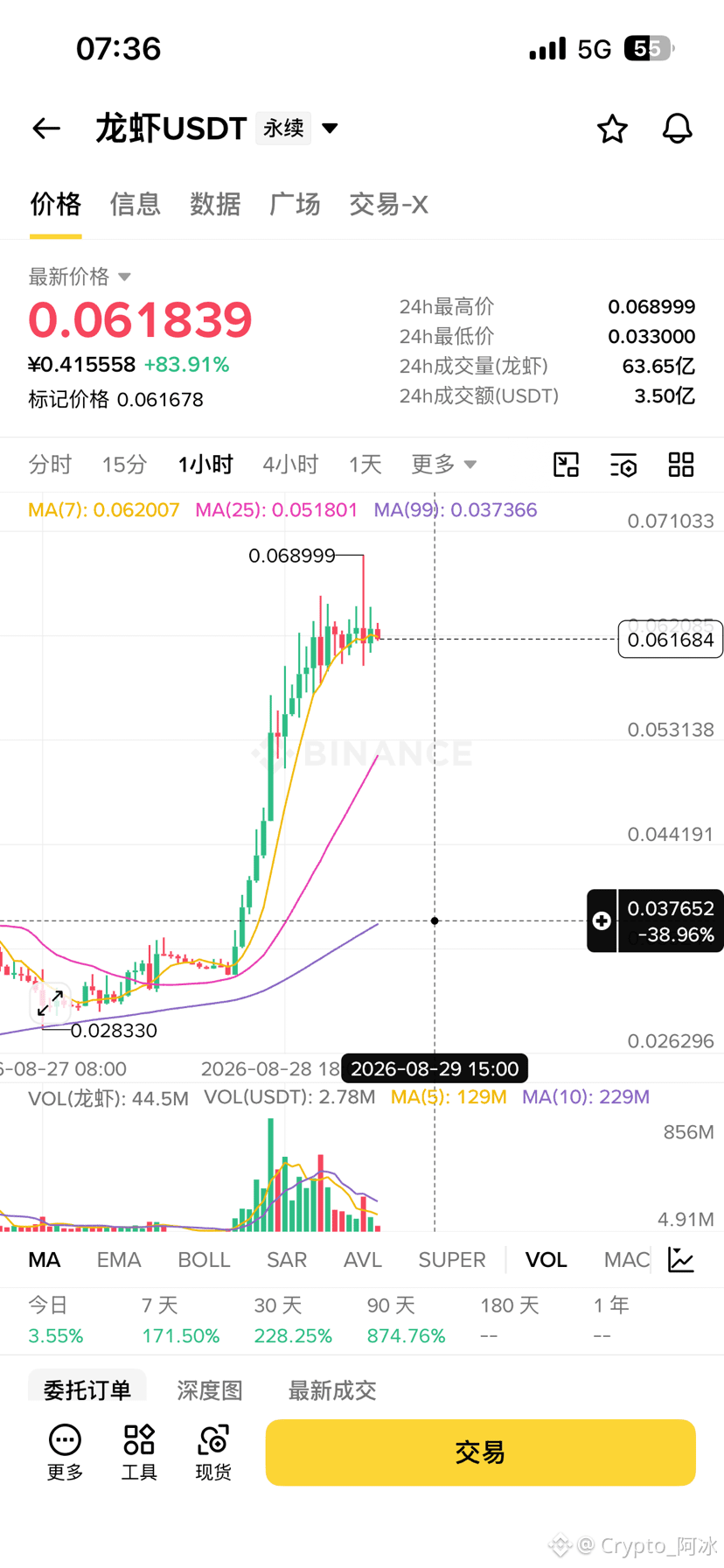
Task: Open the contract pair dropdown arrow
Action: point(330,129)
